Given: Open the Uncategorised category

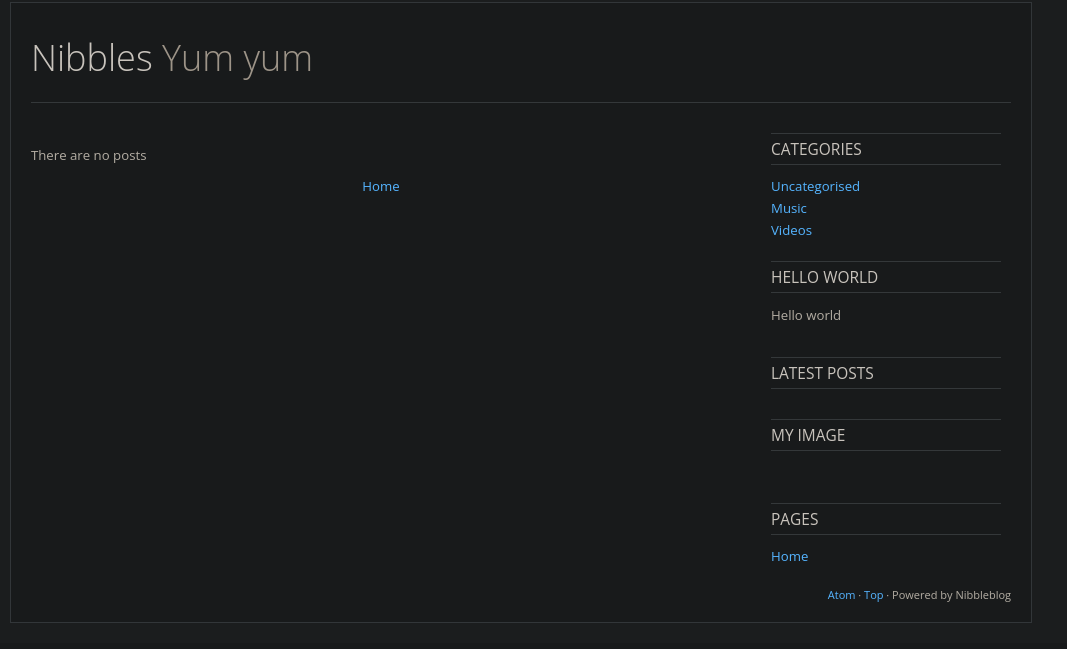Looking at the screenshot, I should click(815, 186).
